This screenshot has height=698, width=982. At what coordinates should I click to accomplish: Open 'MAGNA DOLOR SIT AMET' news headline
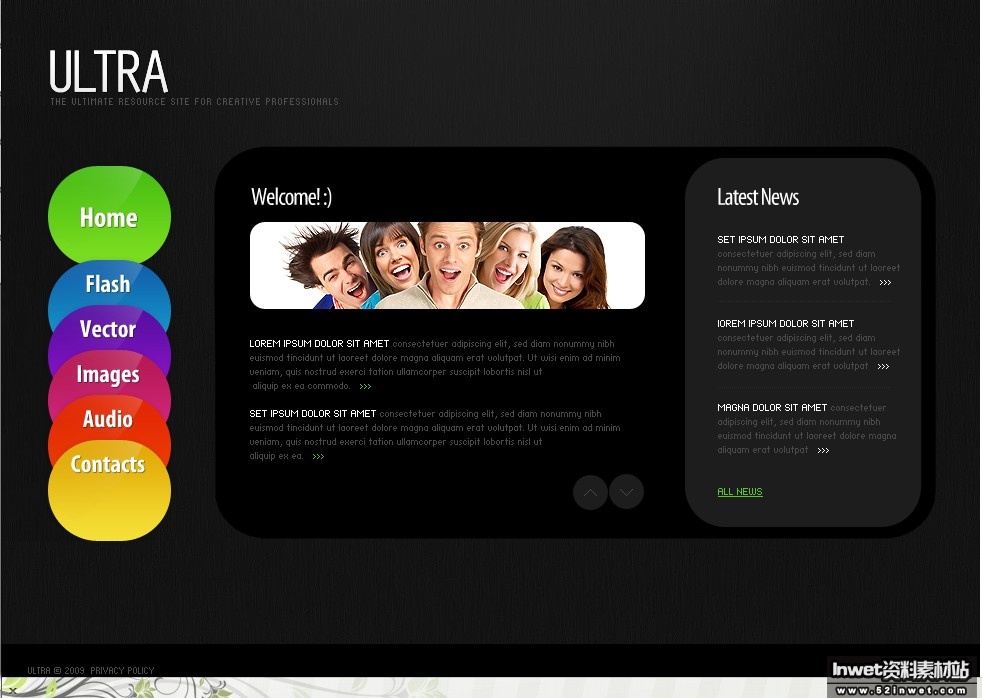[772, 408]
